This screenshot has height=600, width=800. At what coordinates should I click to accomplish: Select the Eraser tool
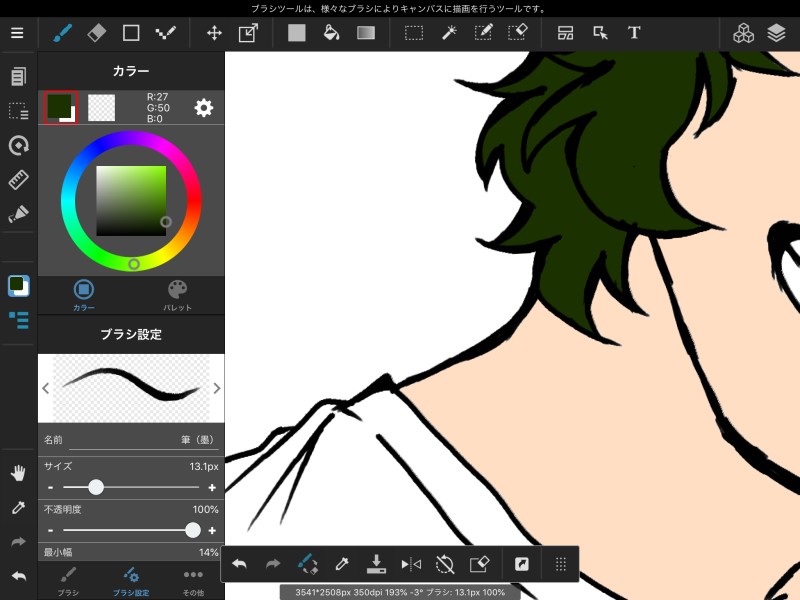[x=96, y=33]
